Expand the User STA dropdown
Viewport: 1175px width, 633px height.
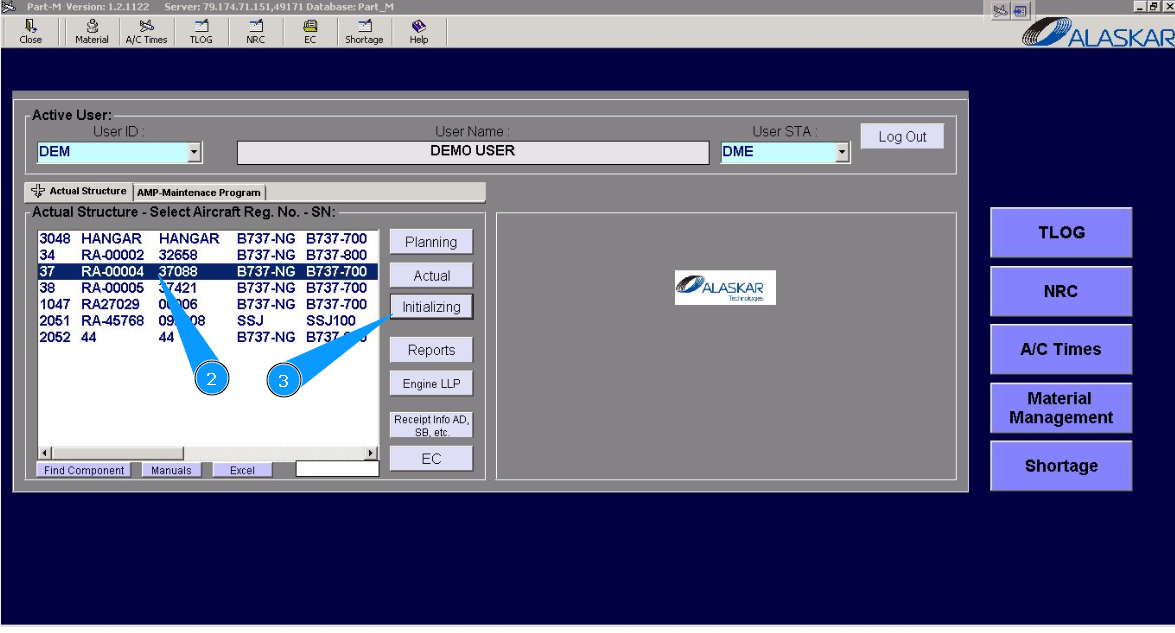tap(842, 152)
